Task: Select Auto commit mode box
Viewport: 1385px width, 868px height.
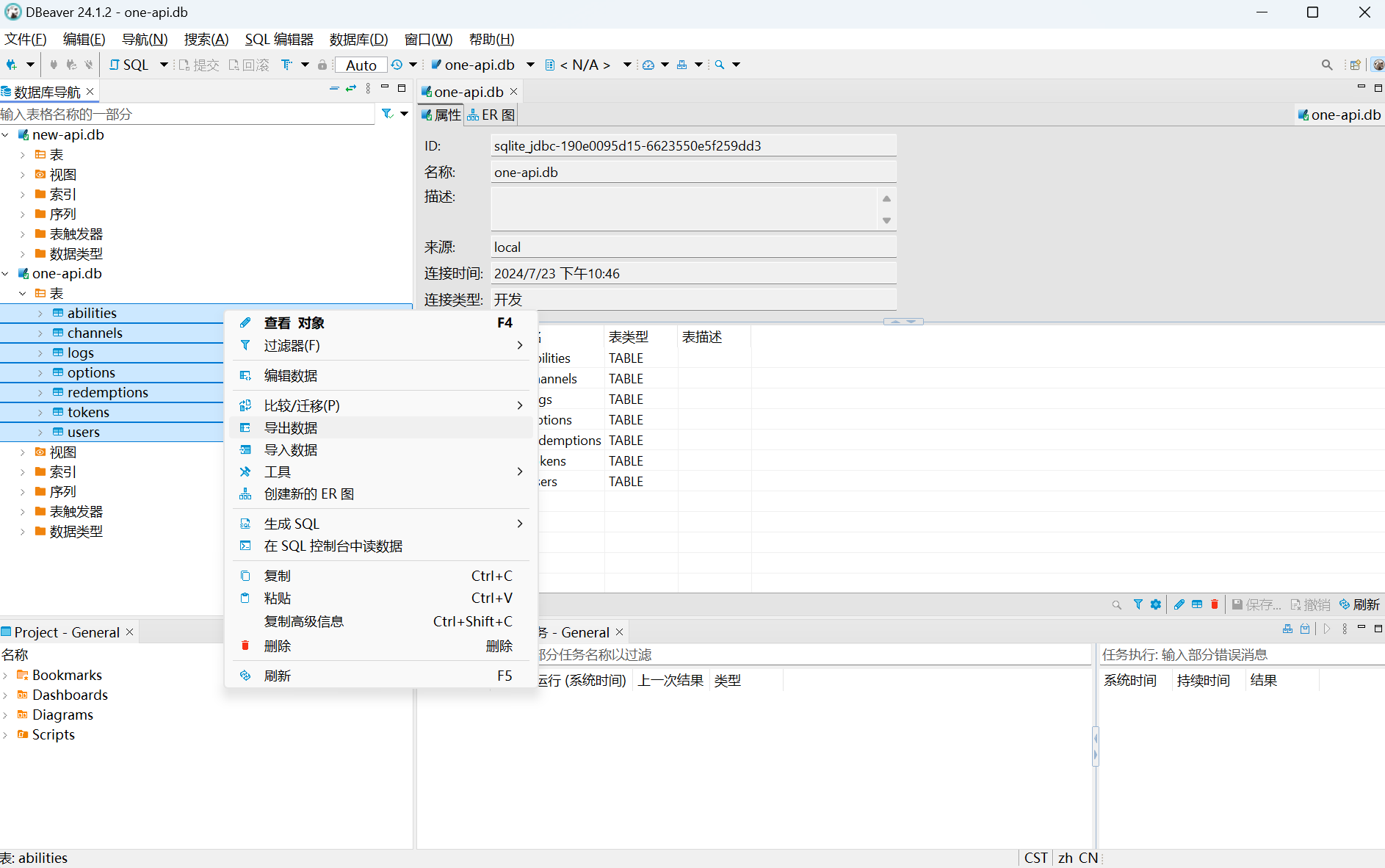Action: [x=361, y=65]
